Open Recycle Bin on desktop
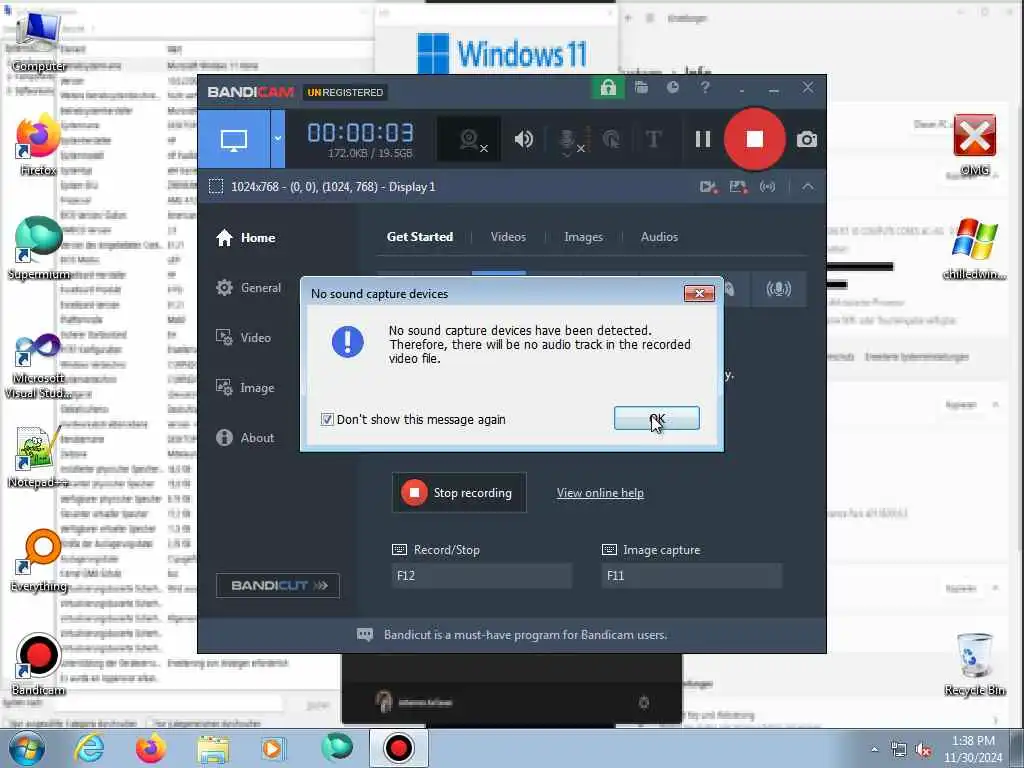 (974, 665)
